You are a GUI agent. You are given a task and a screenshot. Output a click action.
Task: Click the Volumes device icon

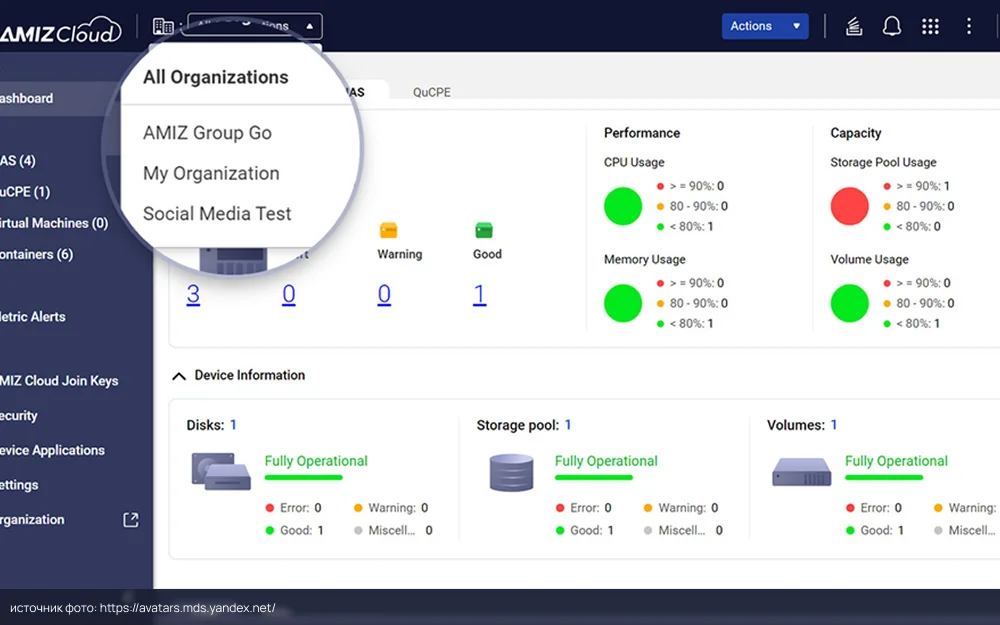click(801, 471)
